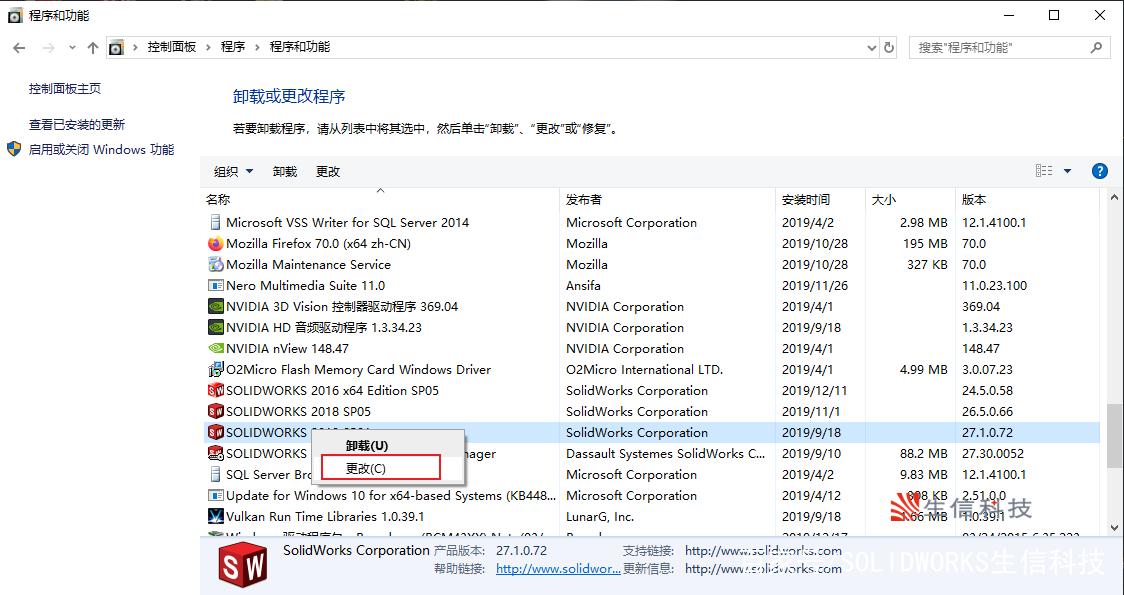Select highlighted SOLIDWORKS 27.1.0.72 row icon
The height and width of the screenshot is (595, 1124).
(215, 432)
